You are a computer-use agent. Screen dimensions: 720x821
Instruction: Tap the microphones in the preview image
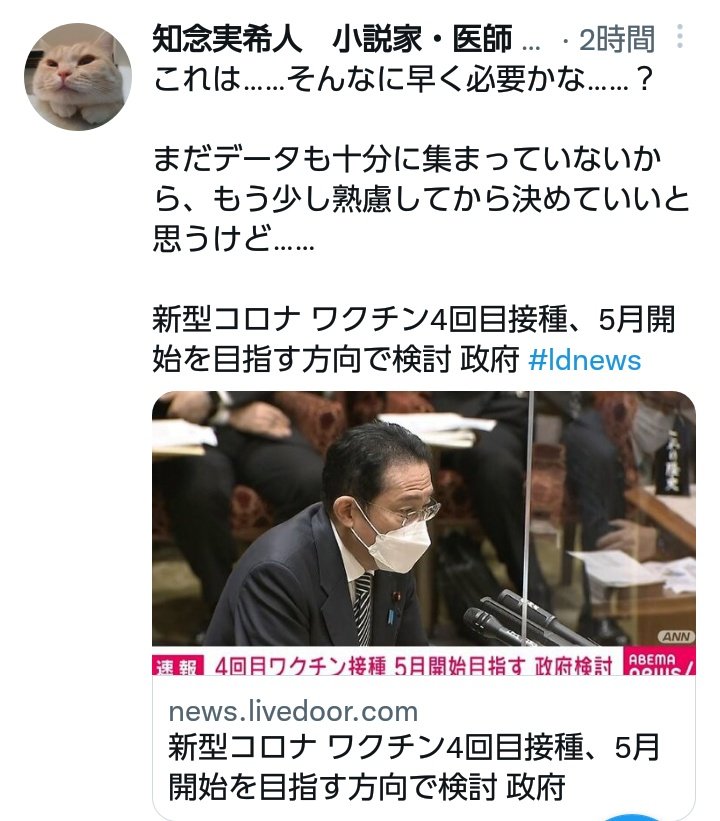pyautogui.click(x=518, y=618)
